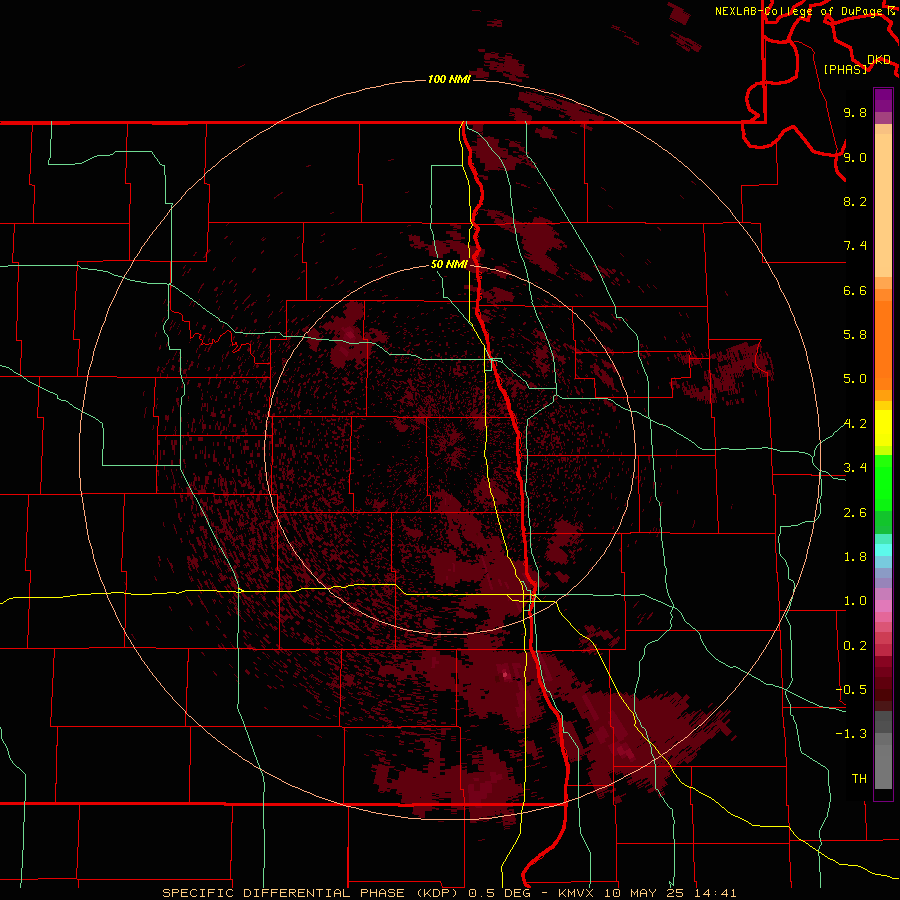
Task: Click the '100 NMI' range ring label
Action: pyautogui.click(x=449, y=79)
